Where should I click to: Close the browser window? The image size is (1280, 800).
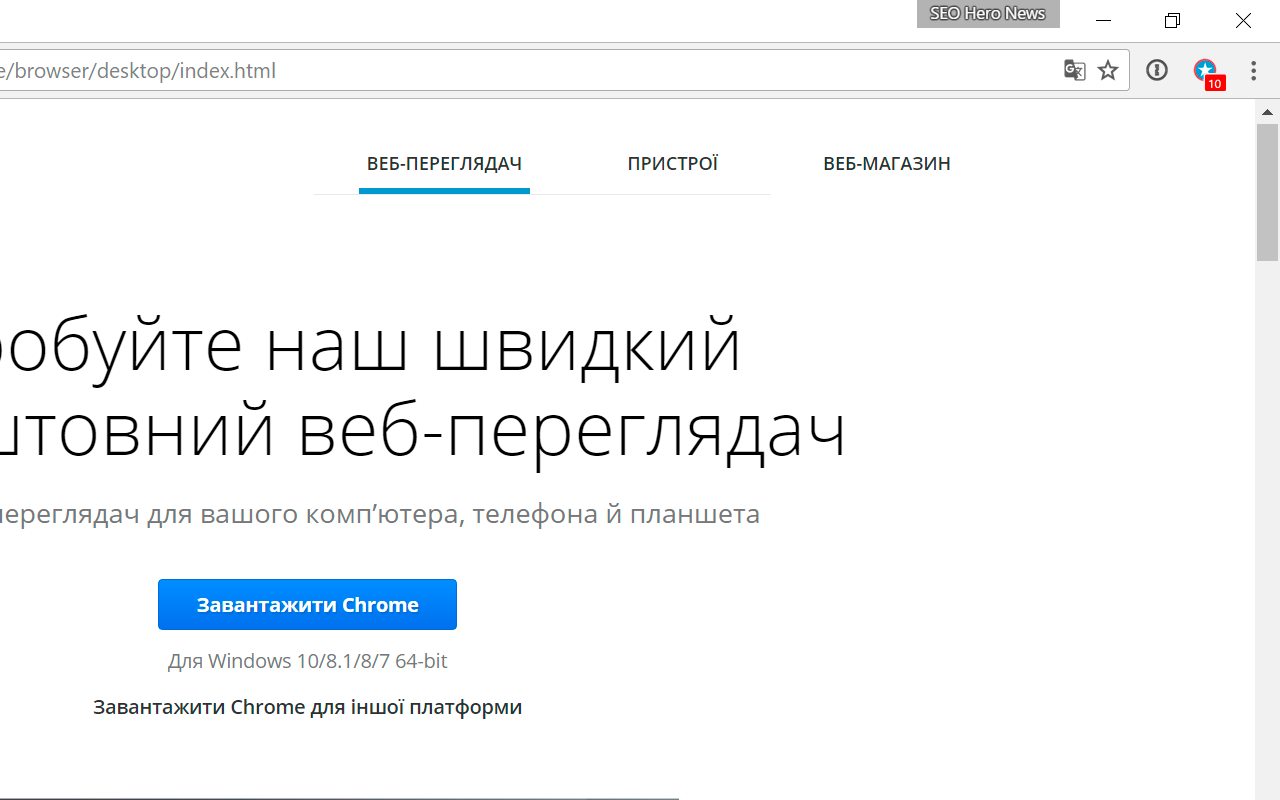pos(1243,20)
